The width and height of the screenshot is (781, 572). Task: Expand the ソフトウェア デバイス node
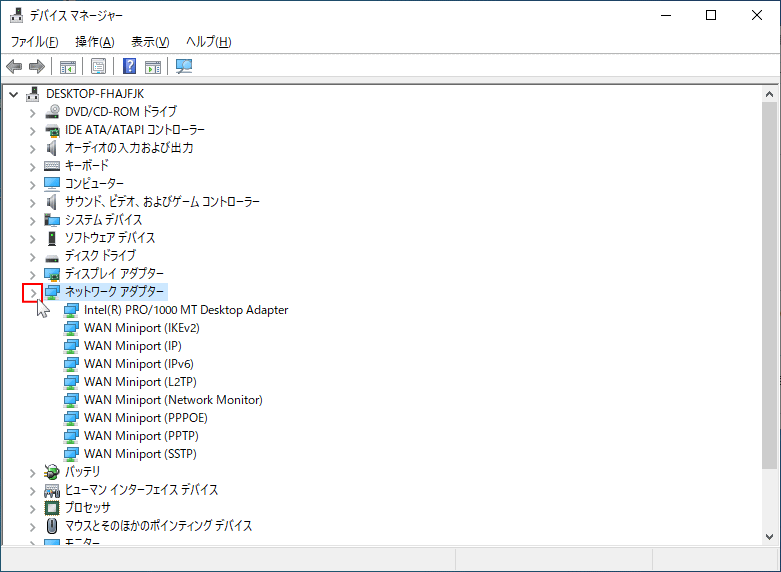pyautogui.click(x=33, y=239)
